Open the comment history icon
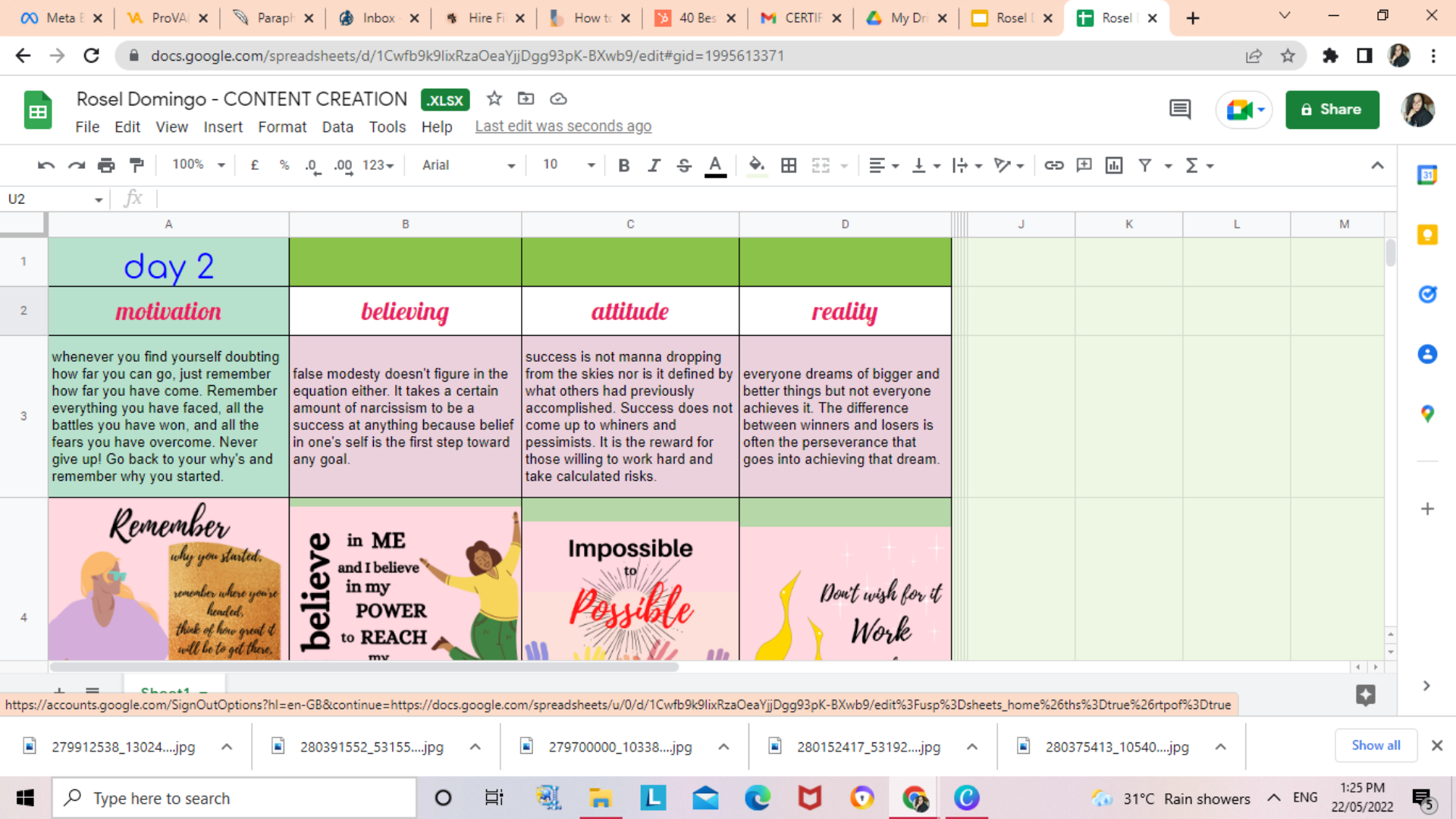Screen dimensions: 1456x819 point(1179,110)
